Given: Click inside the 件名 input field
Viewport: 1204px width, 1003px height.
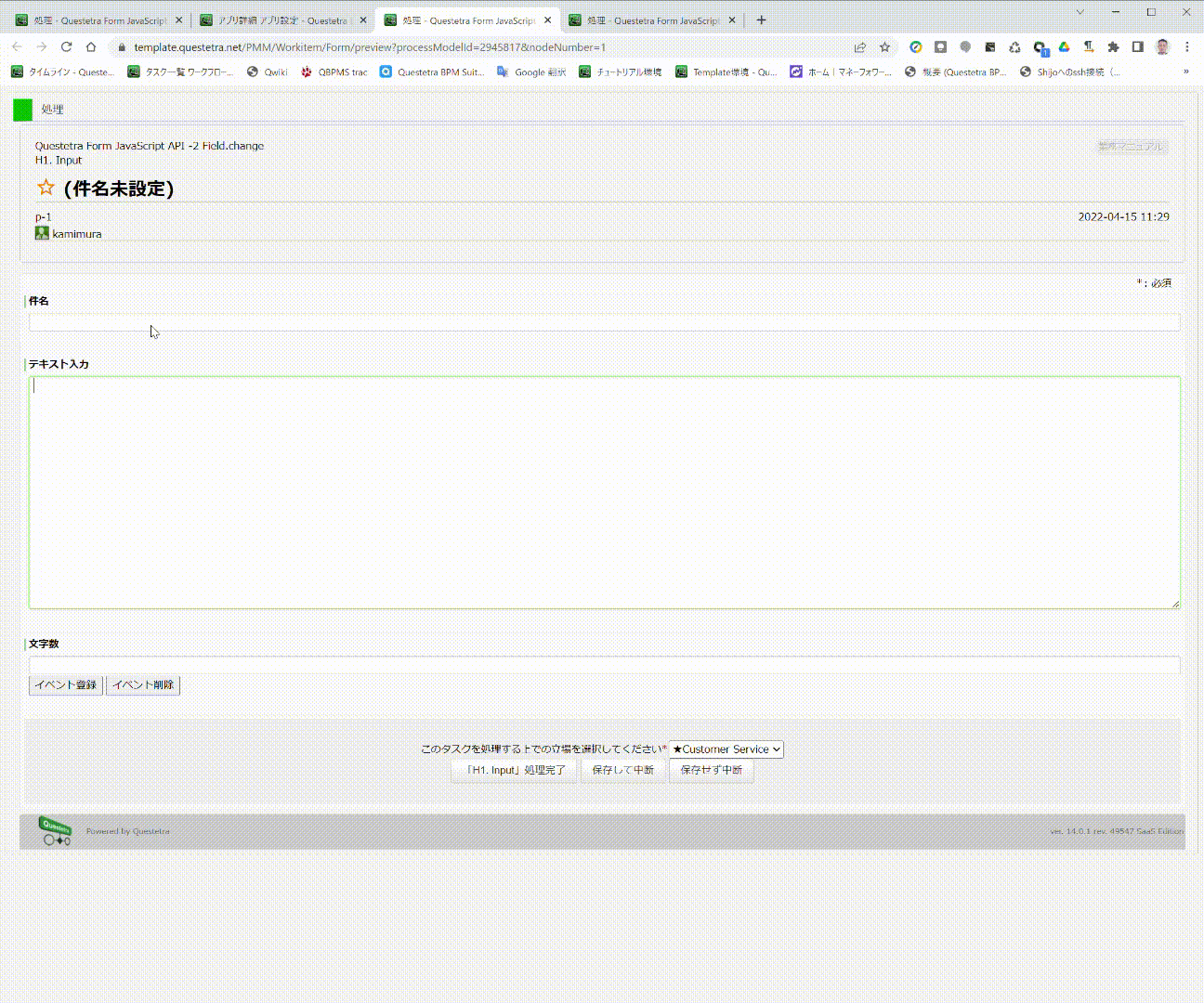Looking at the screenshot, I should click(604, 322).
